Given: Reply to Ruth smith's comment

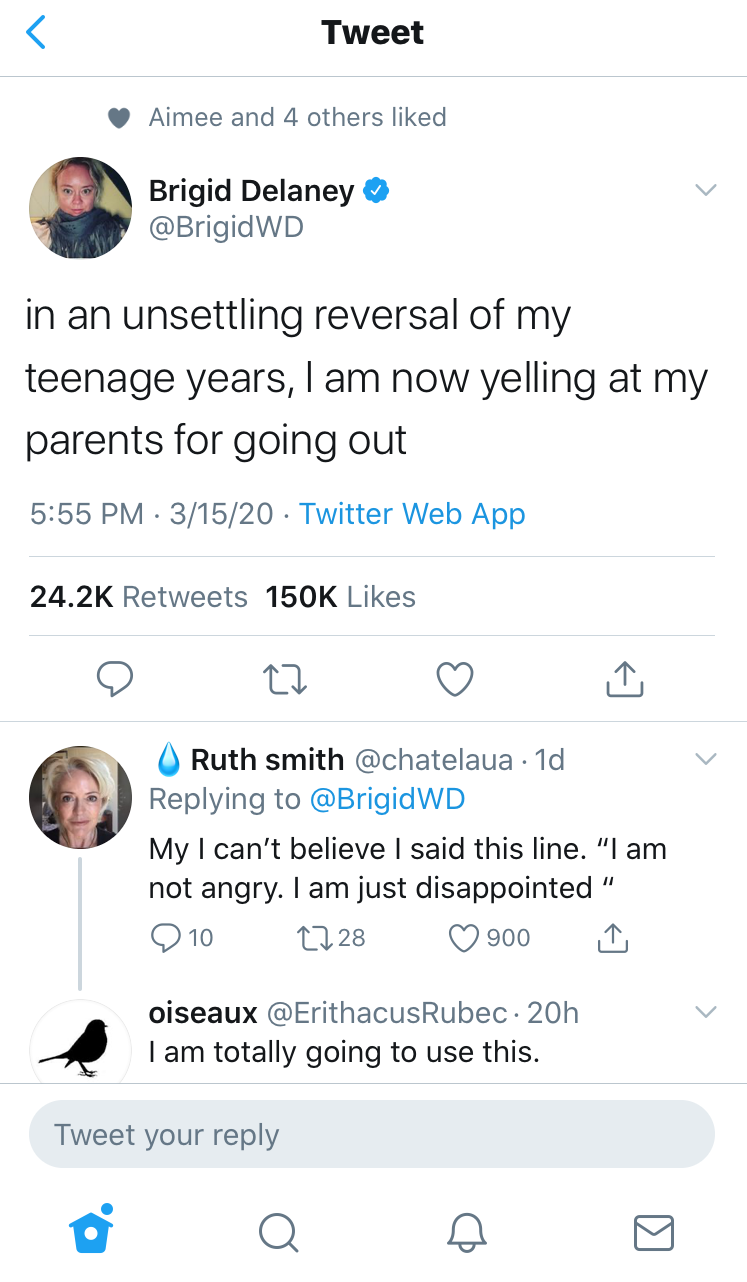Looking at the screenshot, I should [x=165, y=937].
